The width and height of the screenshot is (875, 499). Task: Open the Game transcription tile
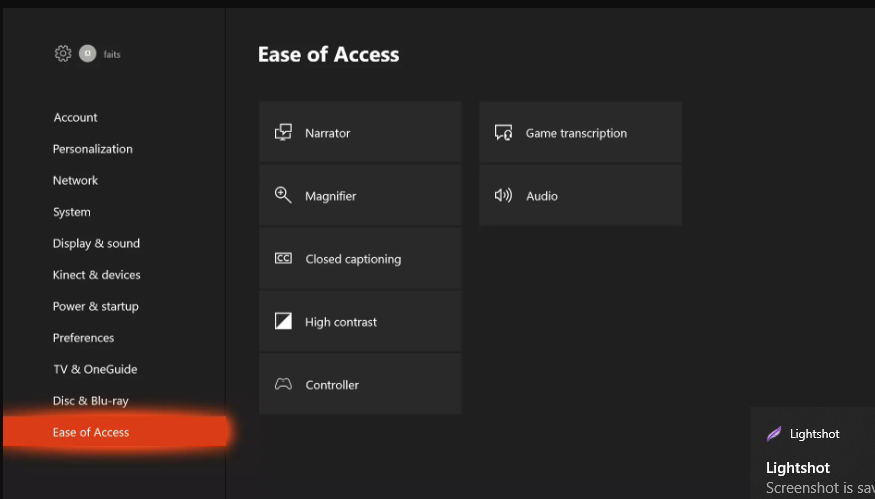(x=580, y=132)
